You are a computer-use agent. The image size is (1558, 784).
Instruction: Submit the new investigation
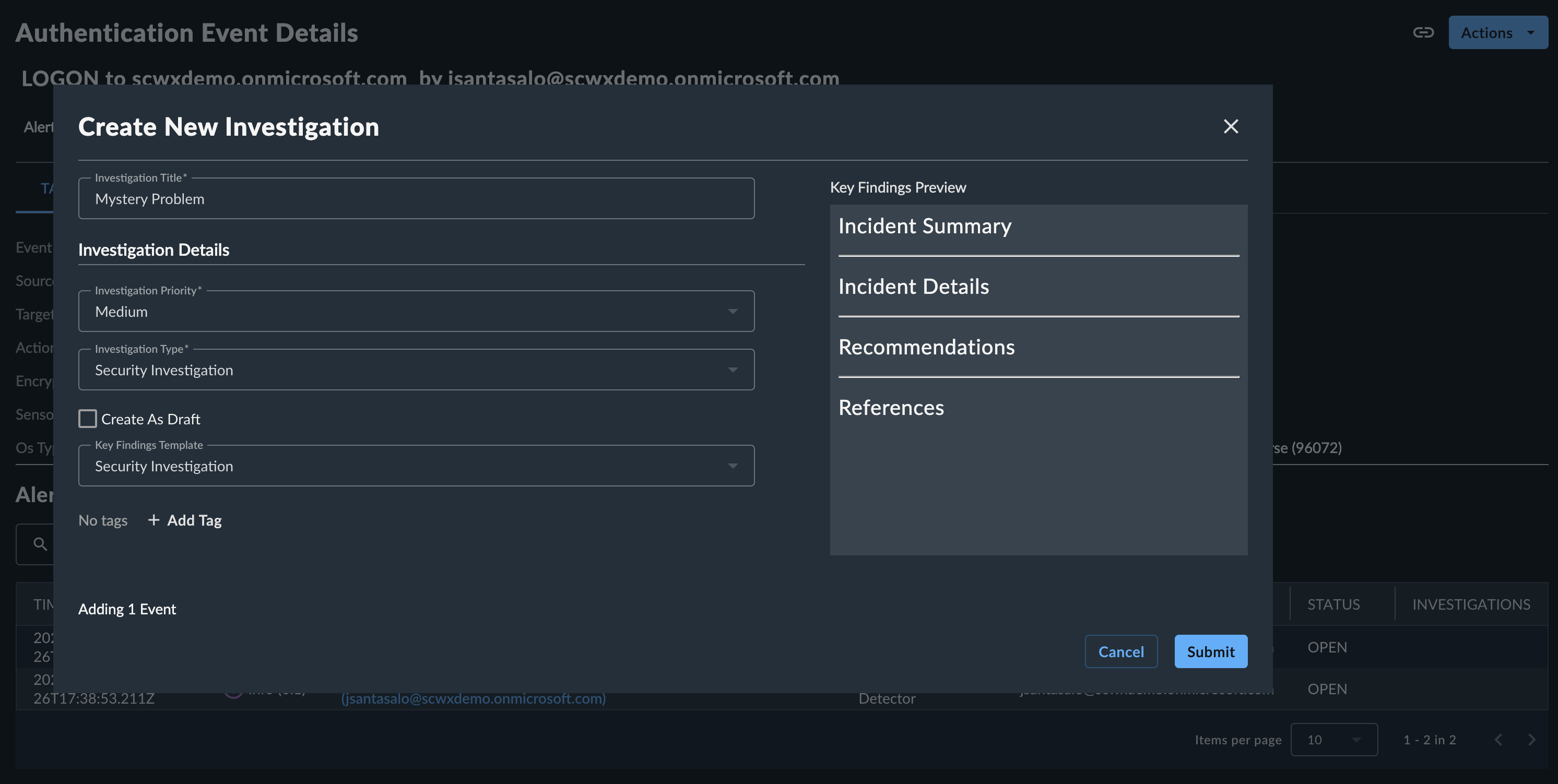(1210, 651)
